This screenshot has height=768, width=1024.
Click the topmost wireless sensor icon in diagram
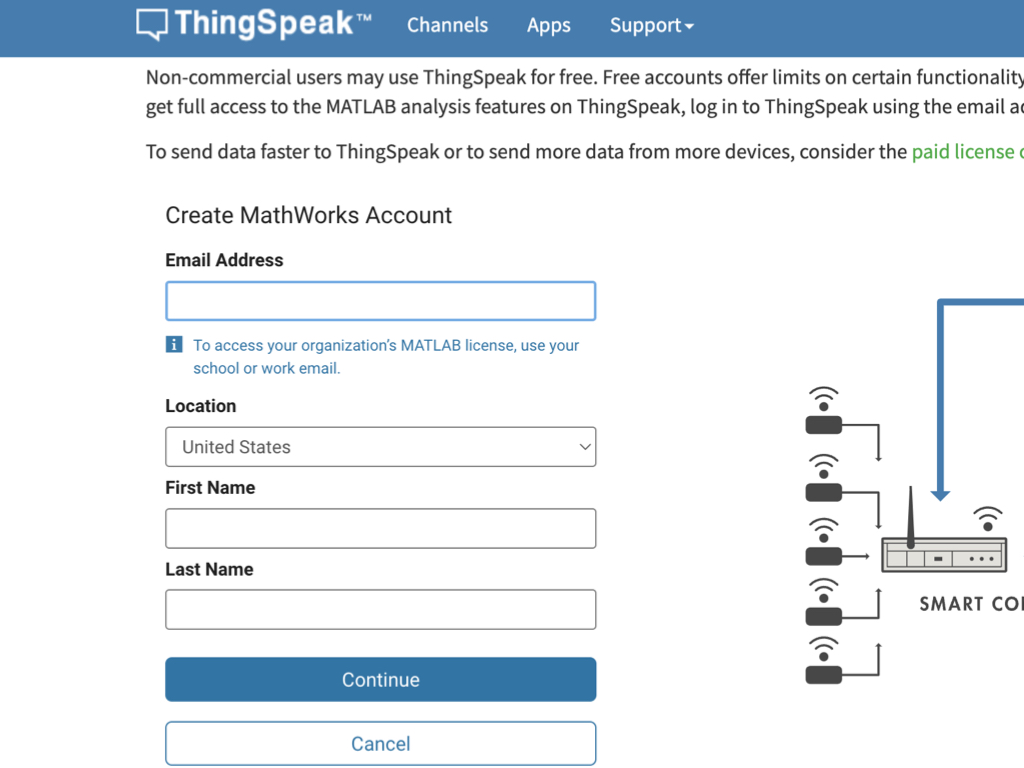point(824,410)
